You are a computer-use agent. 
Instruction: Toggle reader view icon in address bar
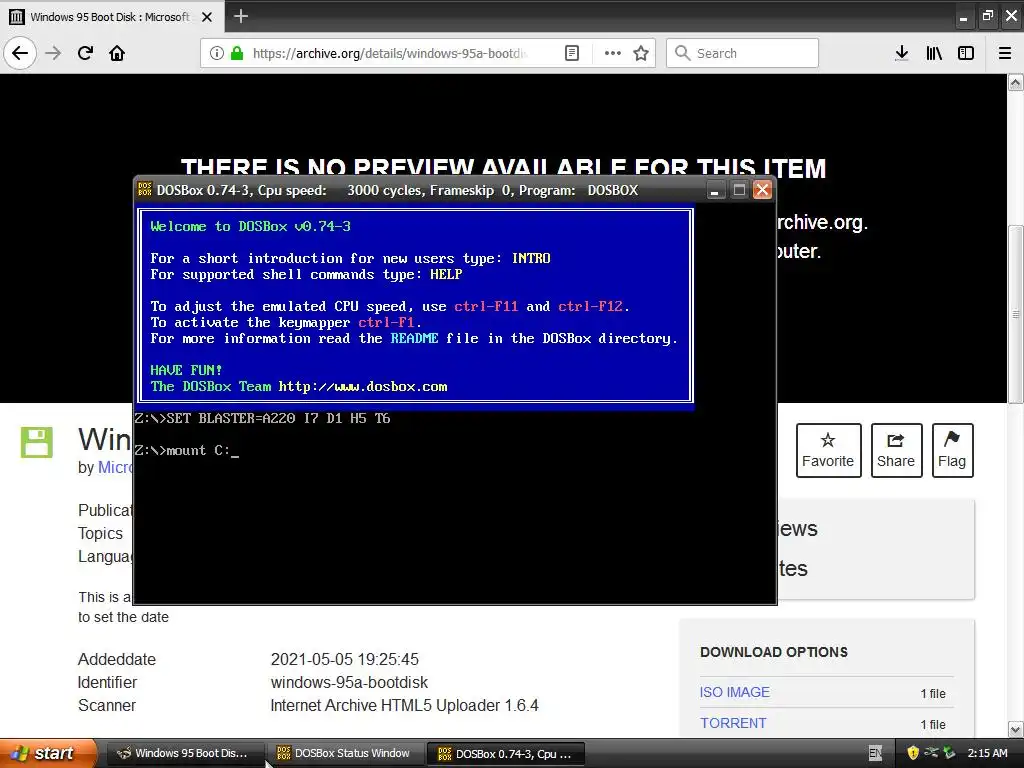click(x=571, y=53)
